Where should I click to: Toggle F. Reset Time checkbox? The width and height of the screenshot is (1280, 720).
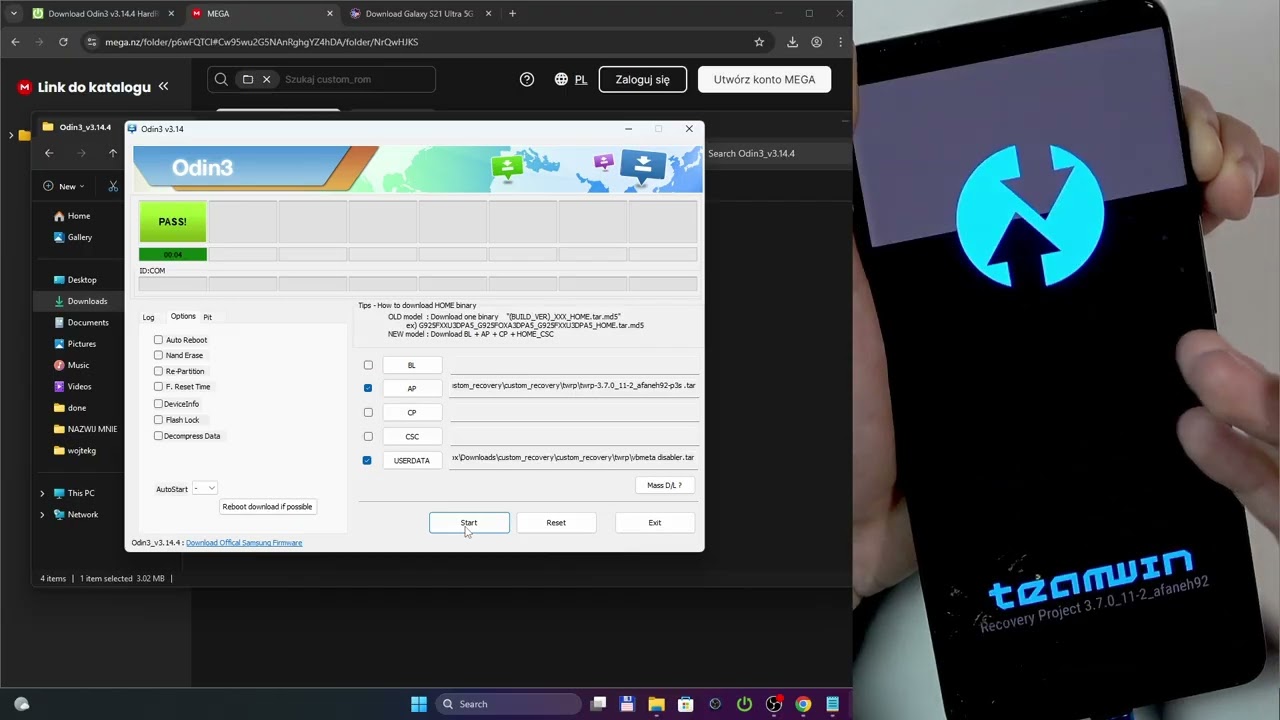(158, 386)
